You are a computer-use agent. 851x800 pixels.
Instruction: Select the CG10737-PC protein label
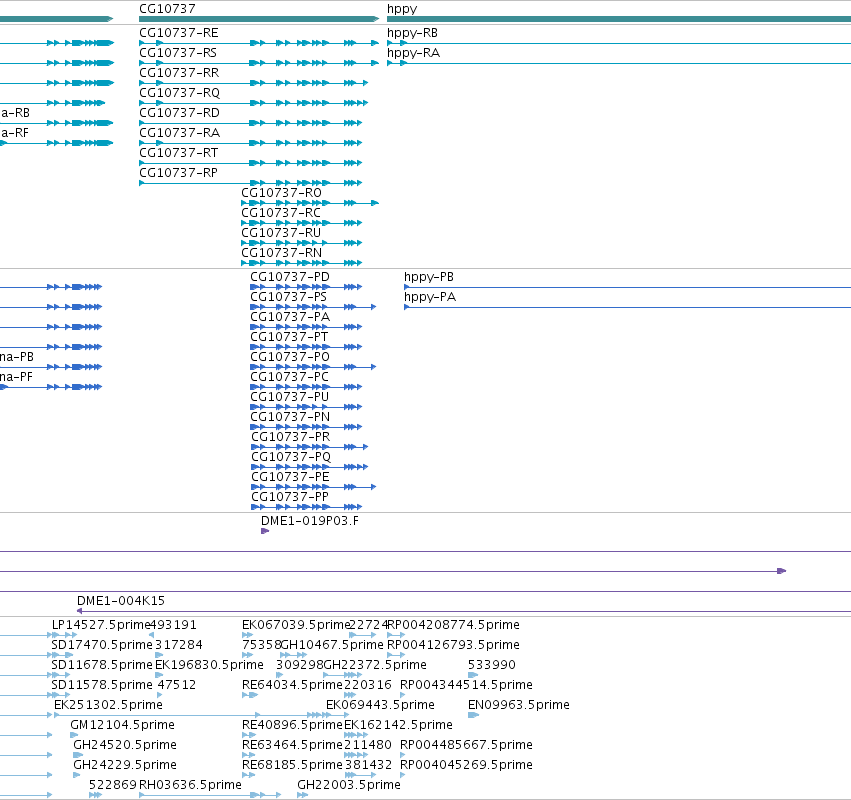click(290, 378)
